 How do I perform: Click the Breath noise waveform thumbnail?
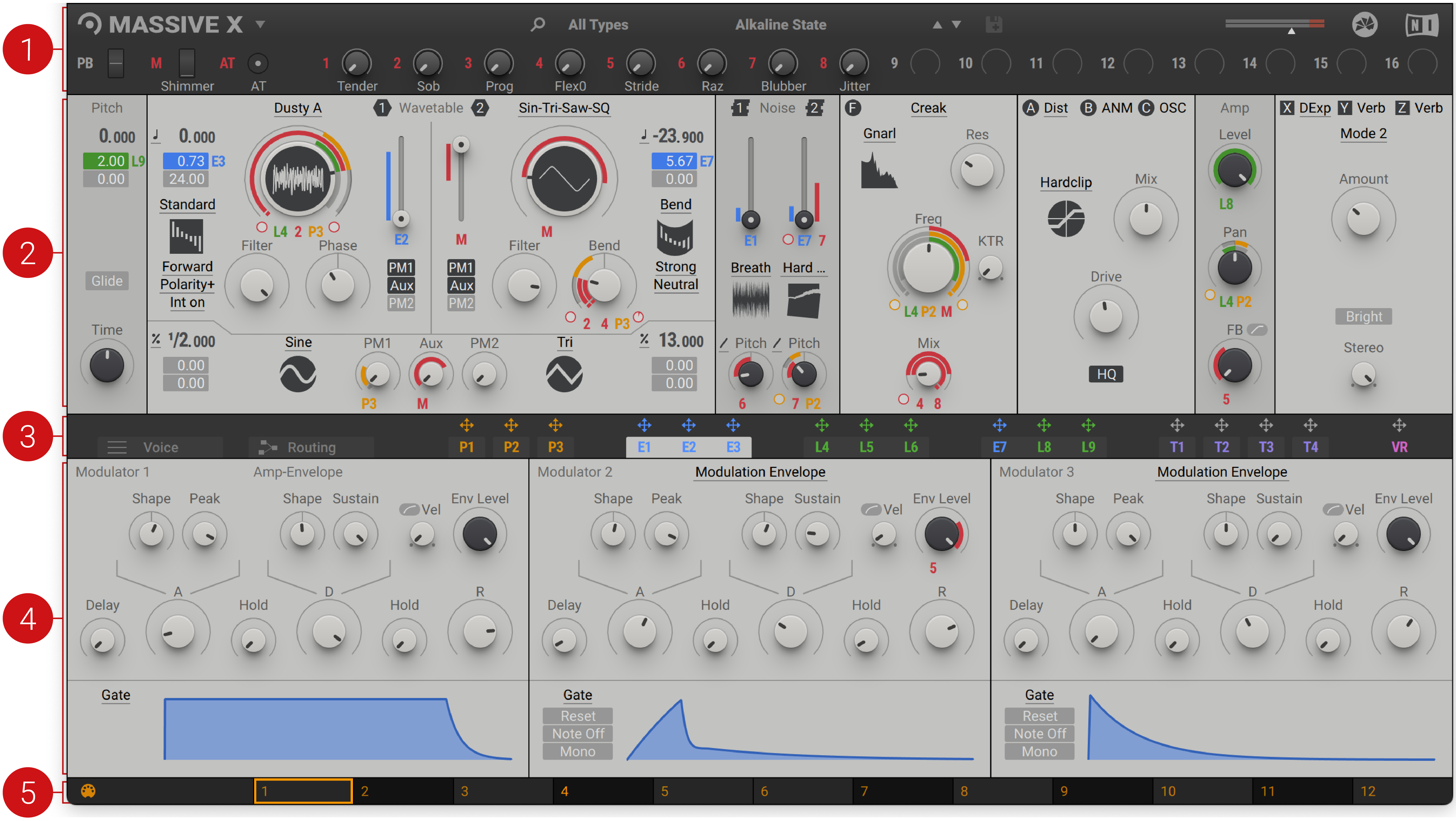point(751,300)
